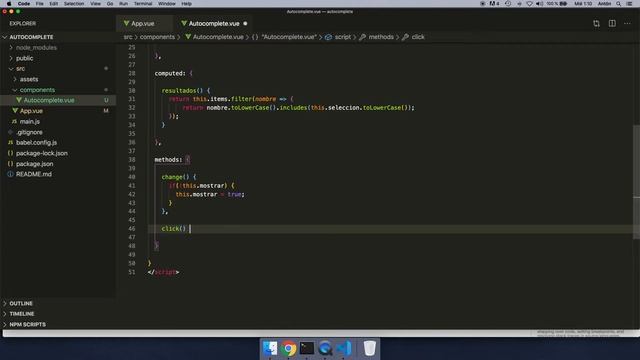The height and width of the screenshot is (360, 640).
Task: Open the Run menu
Action: [123, 4]
